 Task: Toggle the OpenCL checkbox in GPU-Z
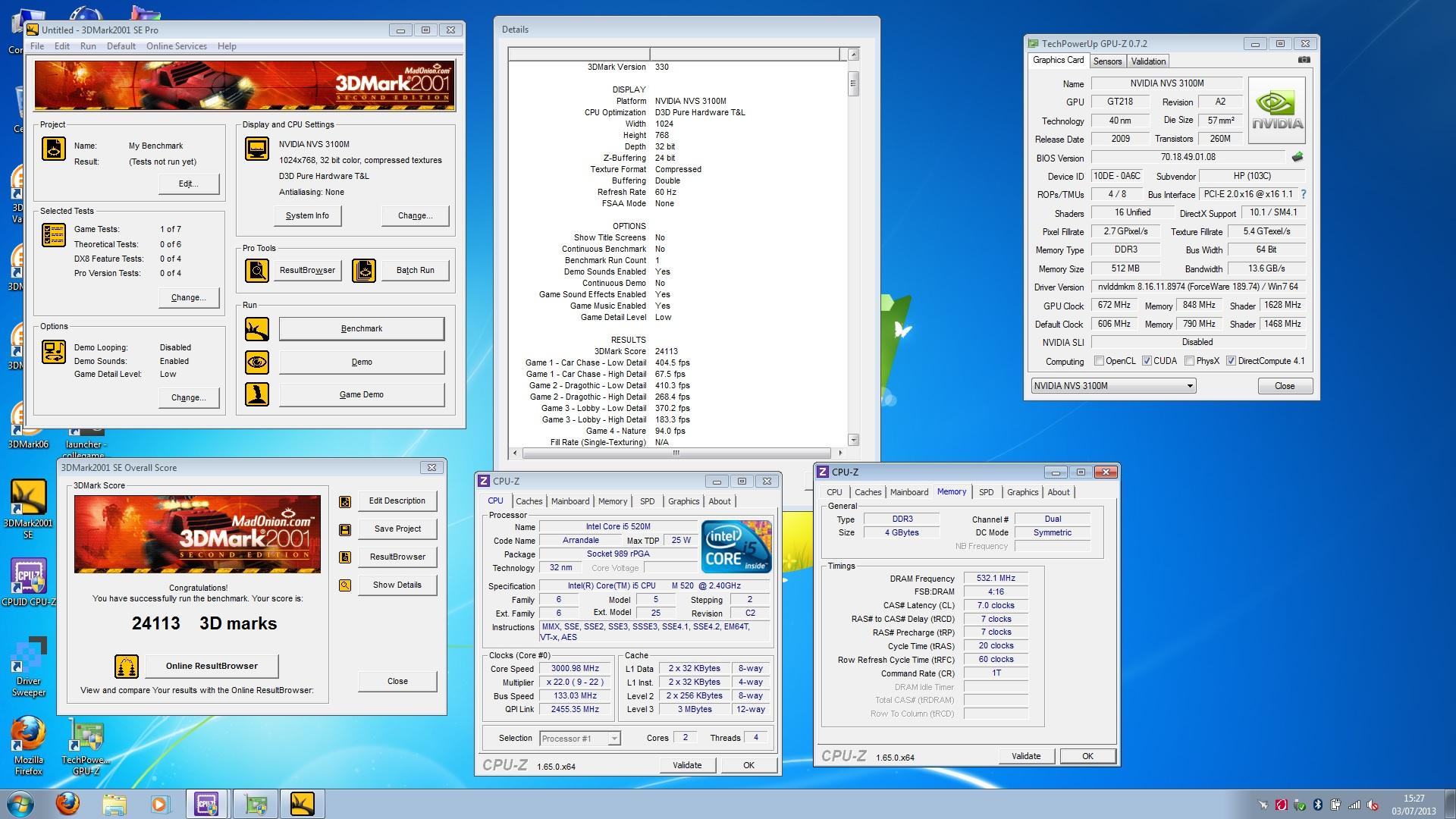click(x=1098, y=361)
